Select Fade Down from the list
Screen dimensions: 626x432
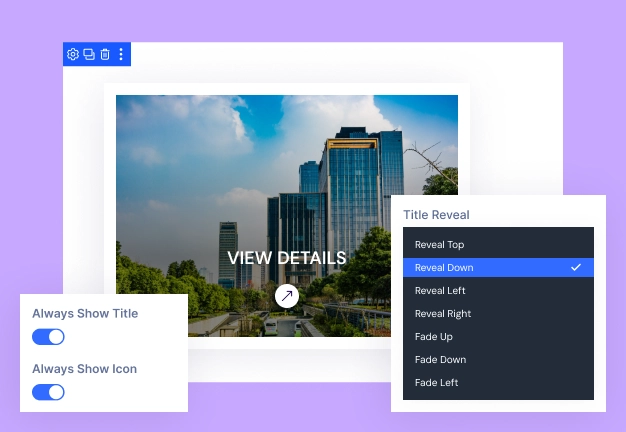pyautogui.click(x=440, y=360)
